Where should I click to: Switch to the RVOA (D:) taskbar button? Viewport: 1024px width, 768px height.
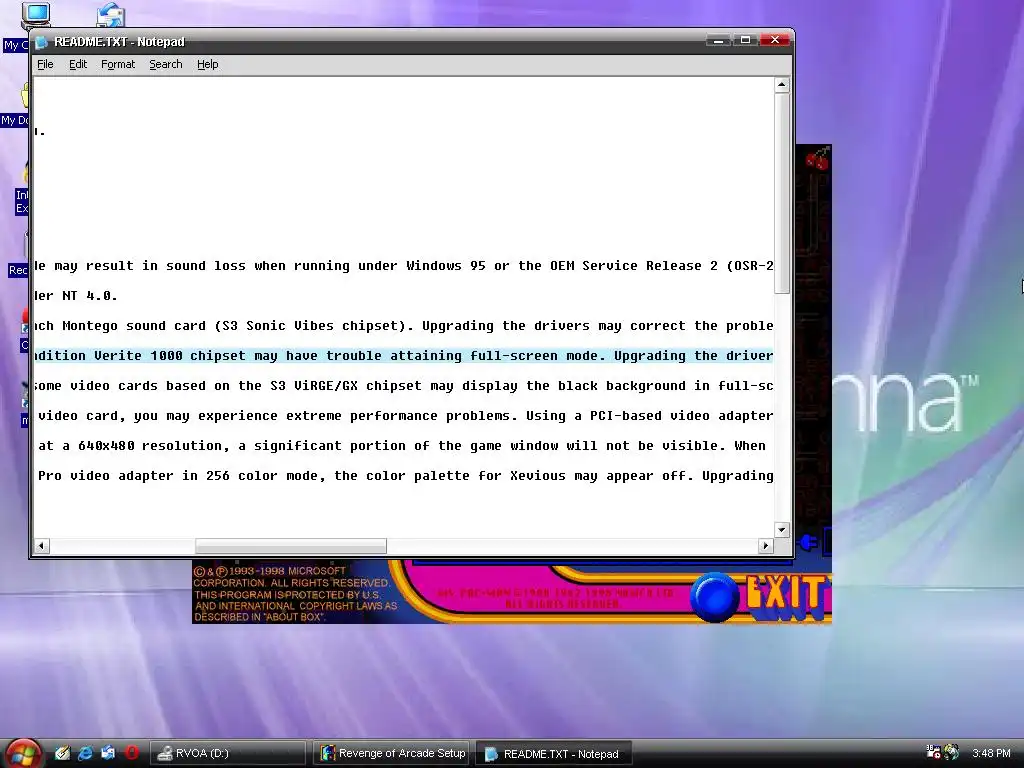pos(228,753)
